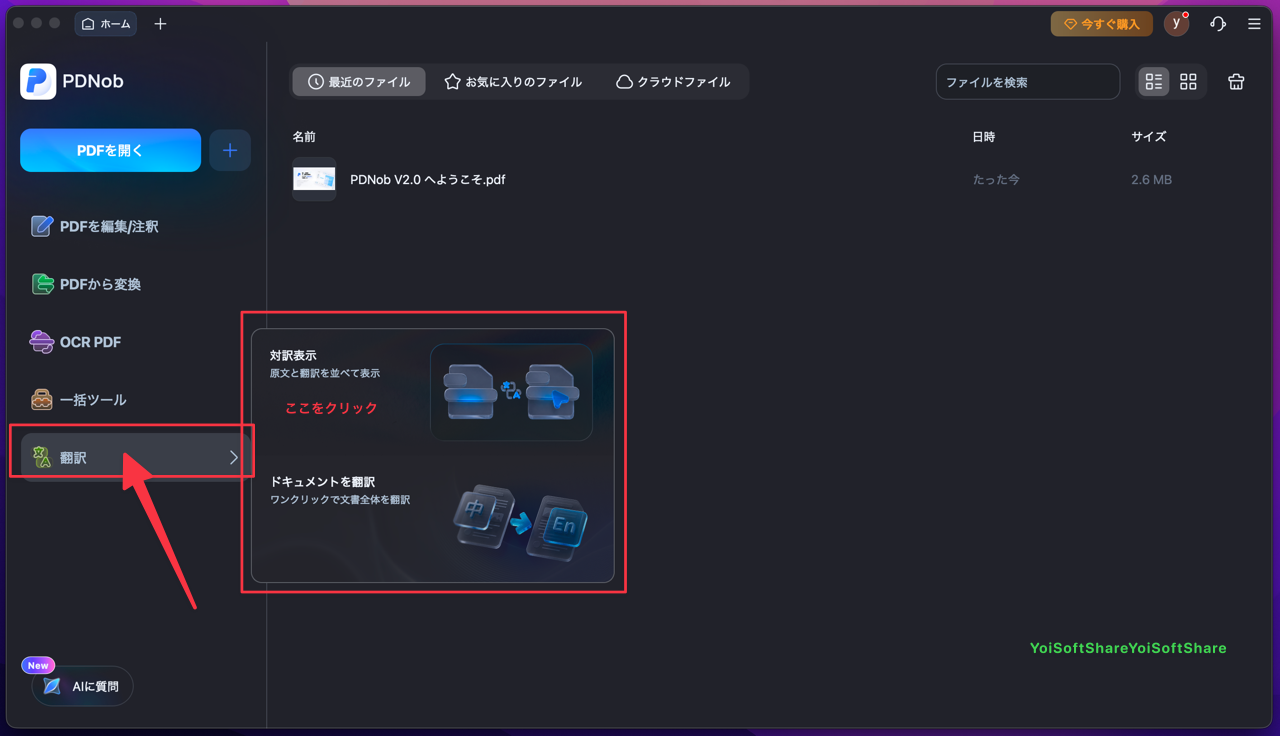The width and height of the screenshot is (1280, 736).
Task: Choose 対訳表示 side-by-side translation option
Action: point(432,390)
